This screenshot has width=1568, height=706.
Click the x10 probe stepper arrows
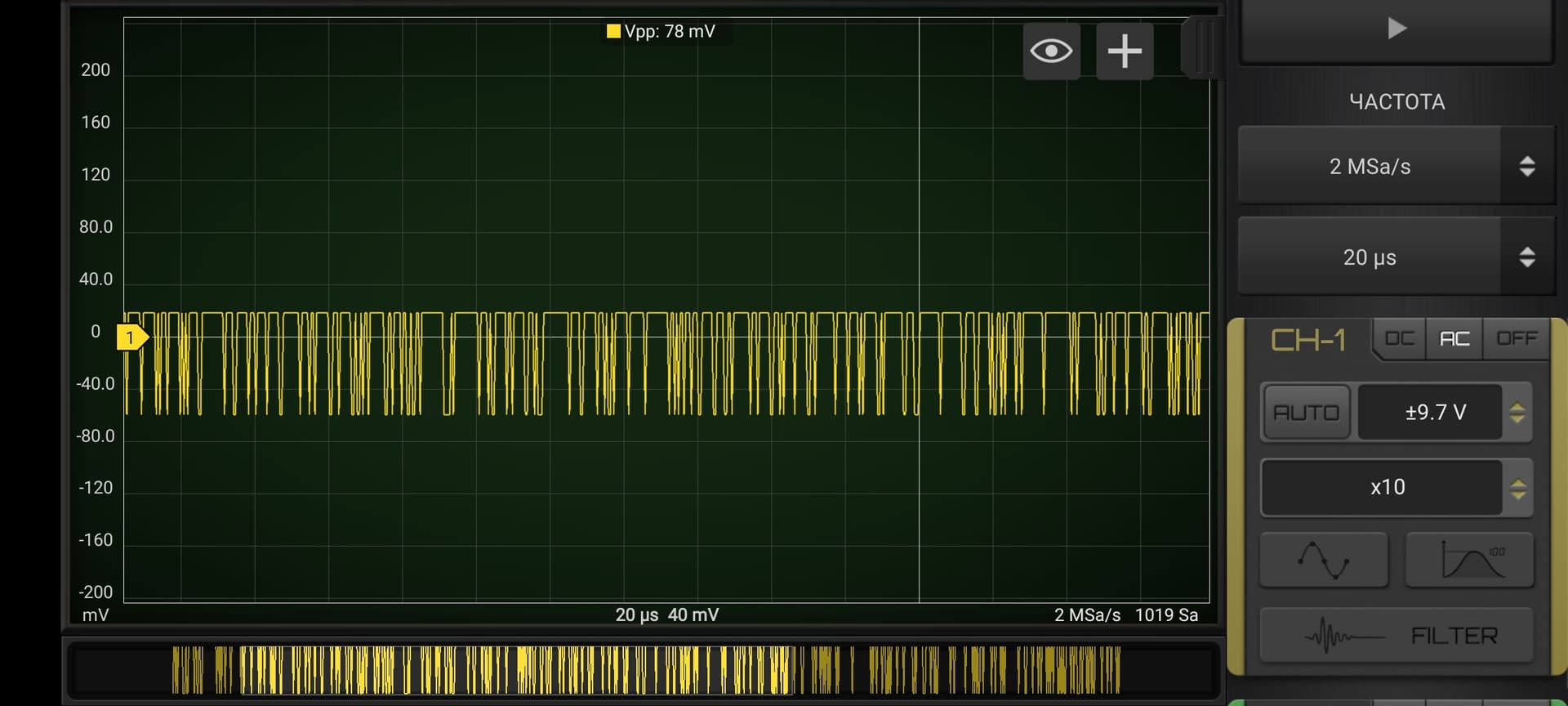(1518, 488)
